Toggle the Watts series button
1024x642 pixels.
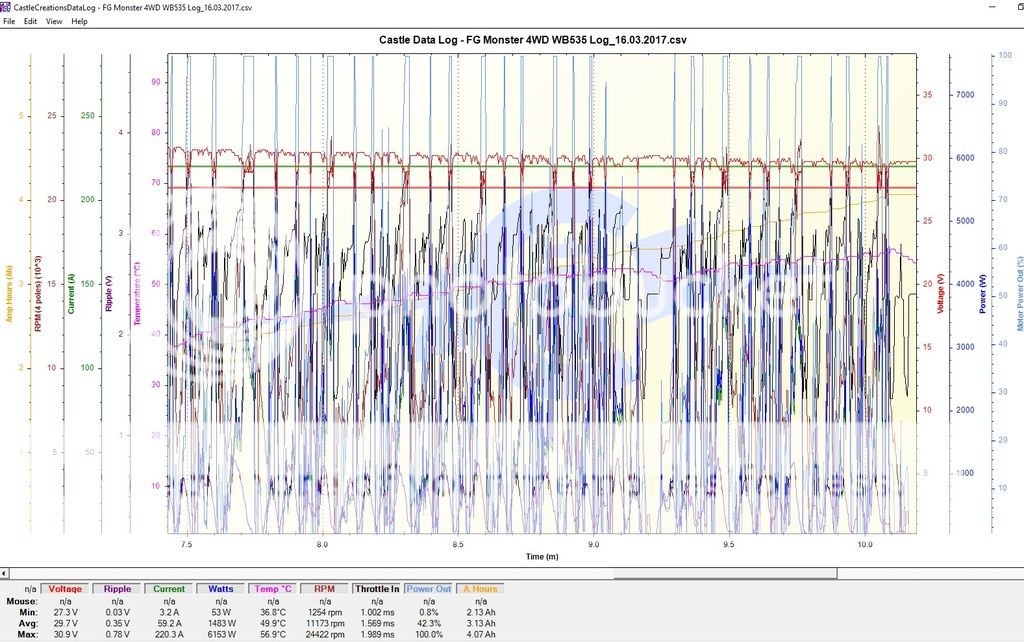click(x=221, y=589)
